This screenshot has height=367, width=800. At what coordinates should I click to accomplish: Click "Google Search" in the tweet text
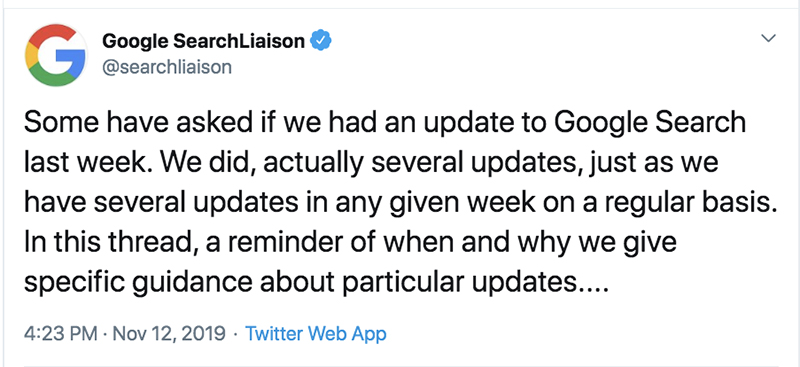(x=649, y=124)
